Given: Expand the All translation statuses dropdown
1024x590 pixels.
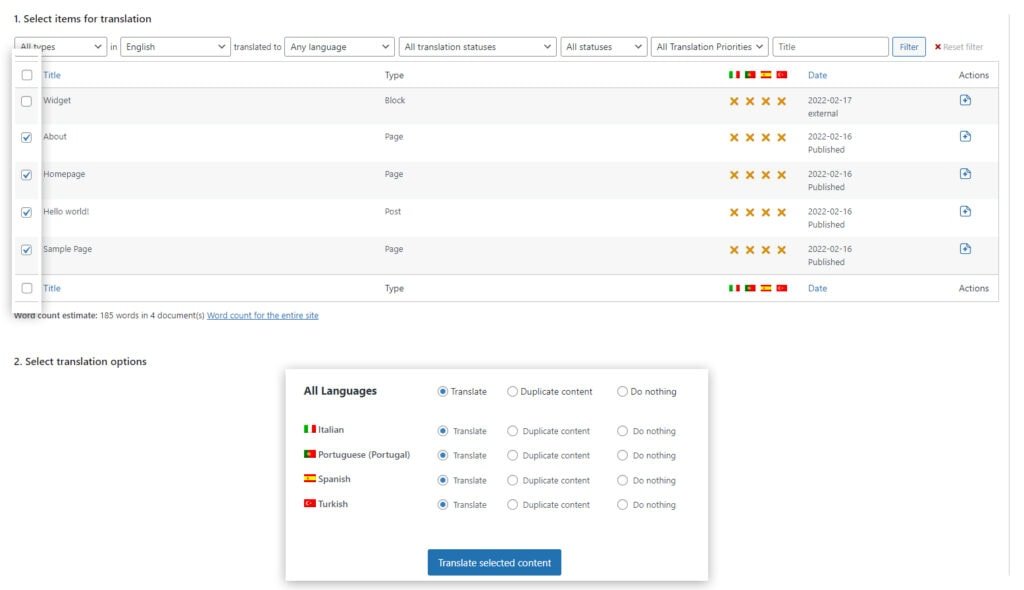Looking at the screenshot, I should 477,47.
